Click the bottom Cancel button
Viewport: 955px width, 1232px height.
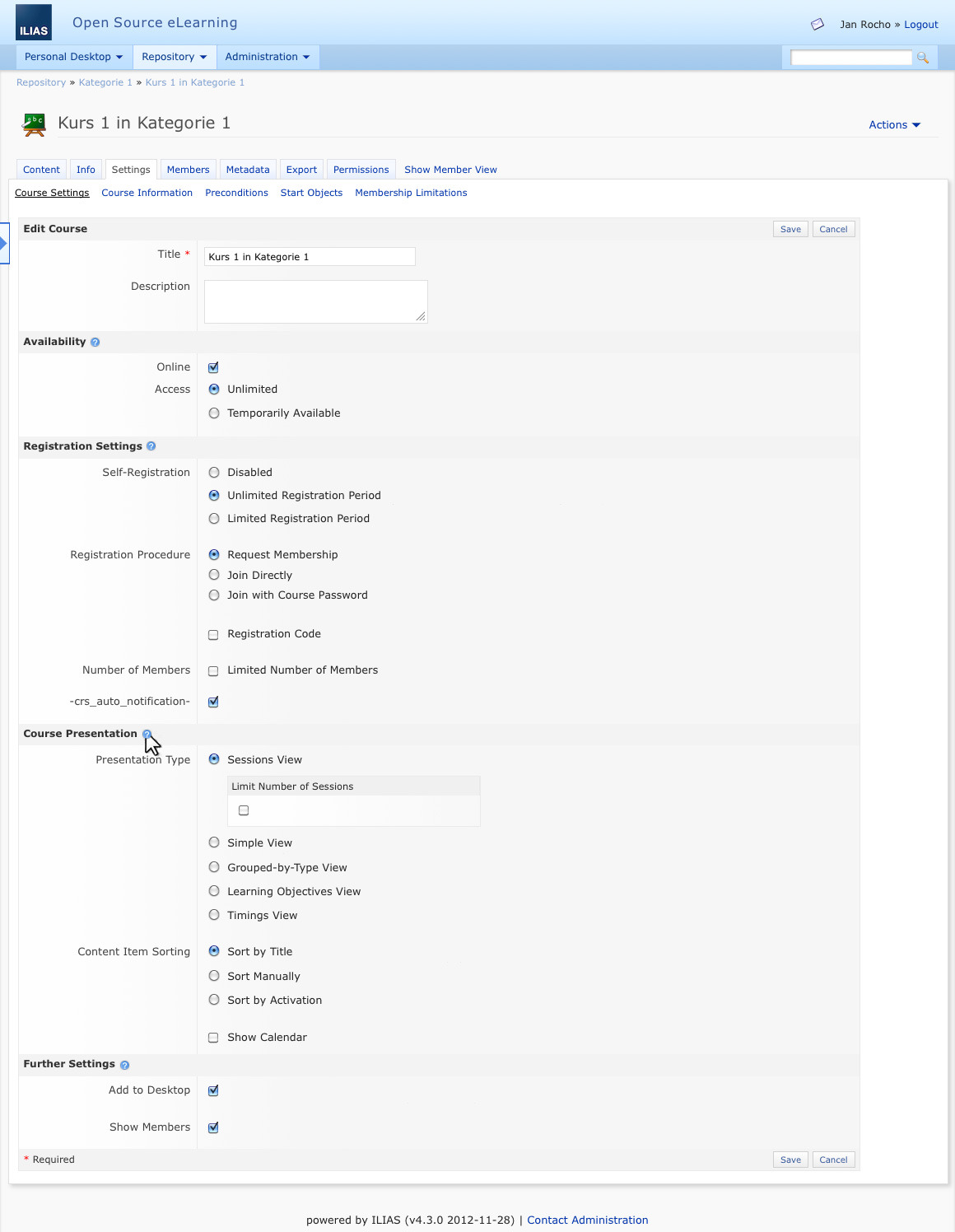pyautogui.click(x=833, y=1160)
